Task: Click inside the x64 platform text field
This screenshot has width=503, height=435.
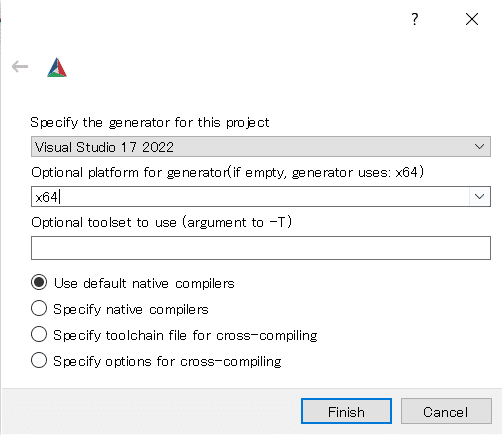Action: coord(250,197)
